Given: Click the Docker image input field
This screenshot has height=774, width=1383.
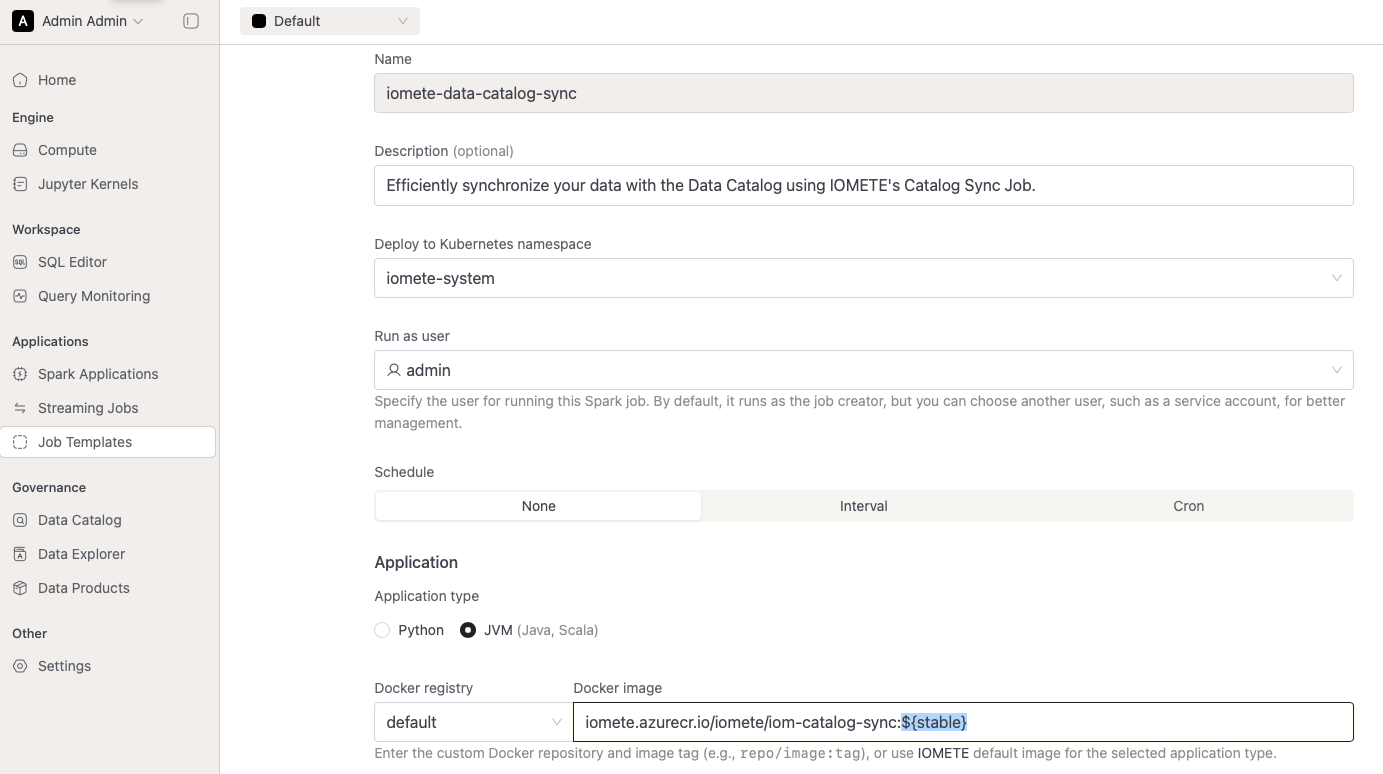Looking at the screenshot, I should [963, 722].
